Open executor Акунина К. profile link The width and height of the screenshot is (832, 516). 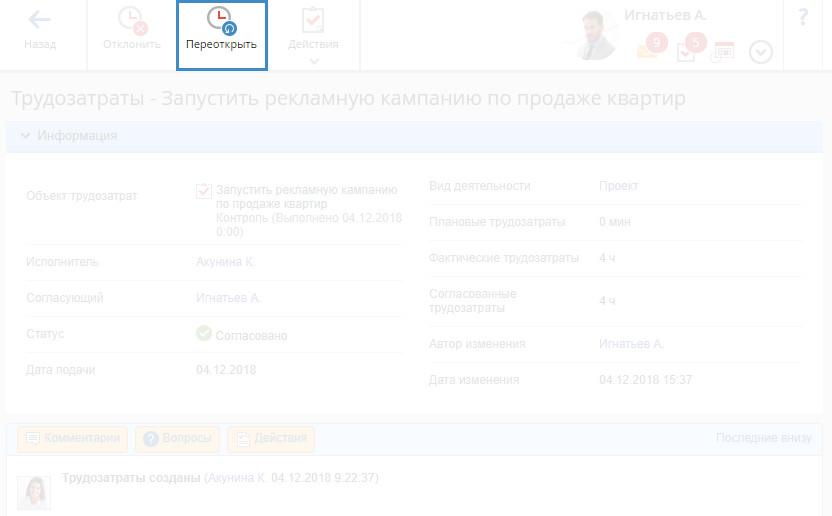pyautogui.click(x=226, y=262)
